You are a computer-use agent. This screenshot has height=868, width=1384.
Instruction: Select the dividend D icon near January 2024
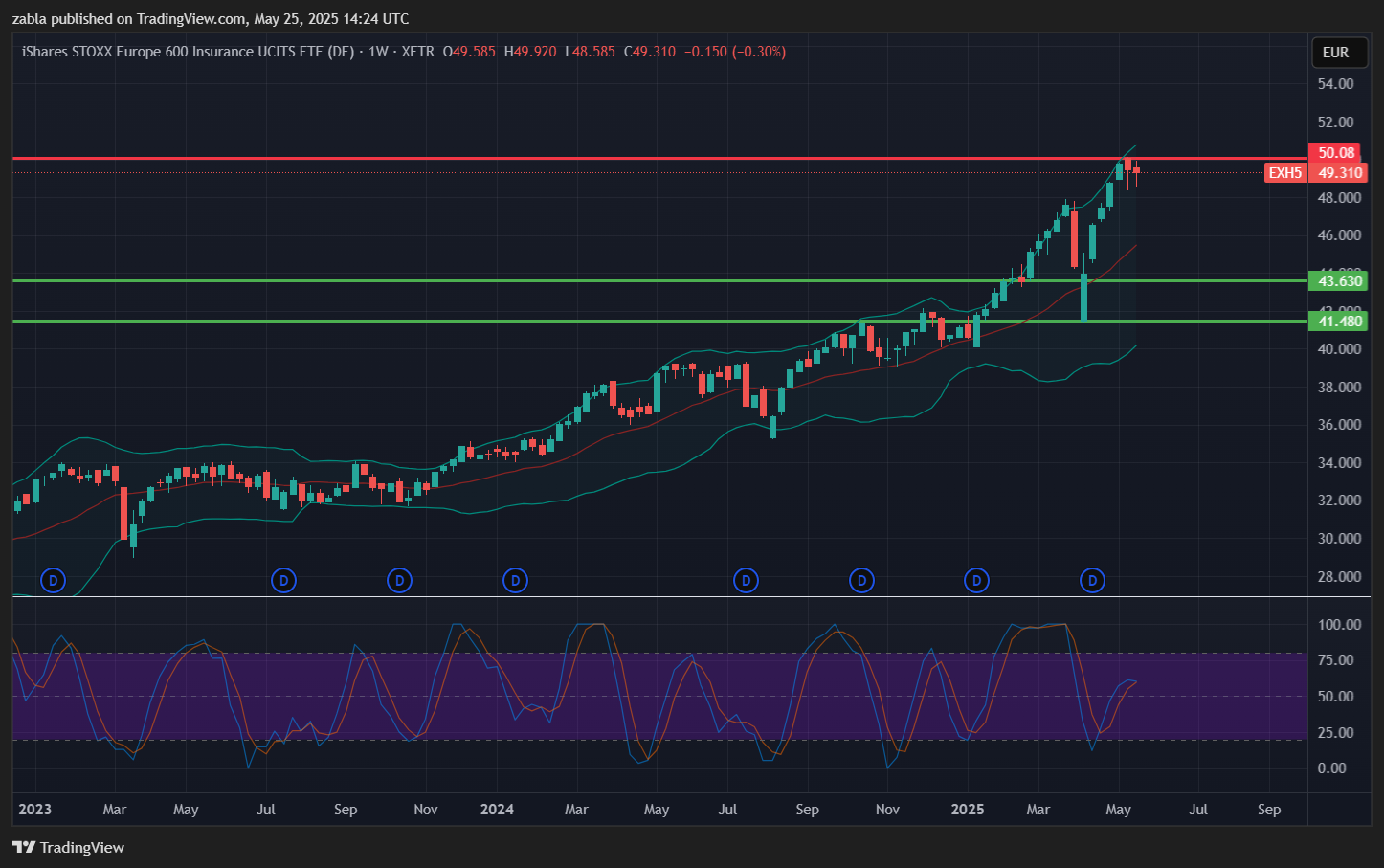pos(515,580)
